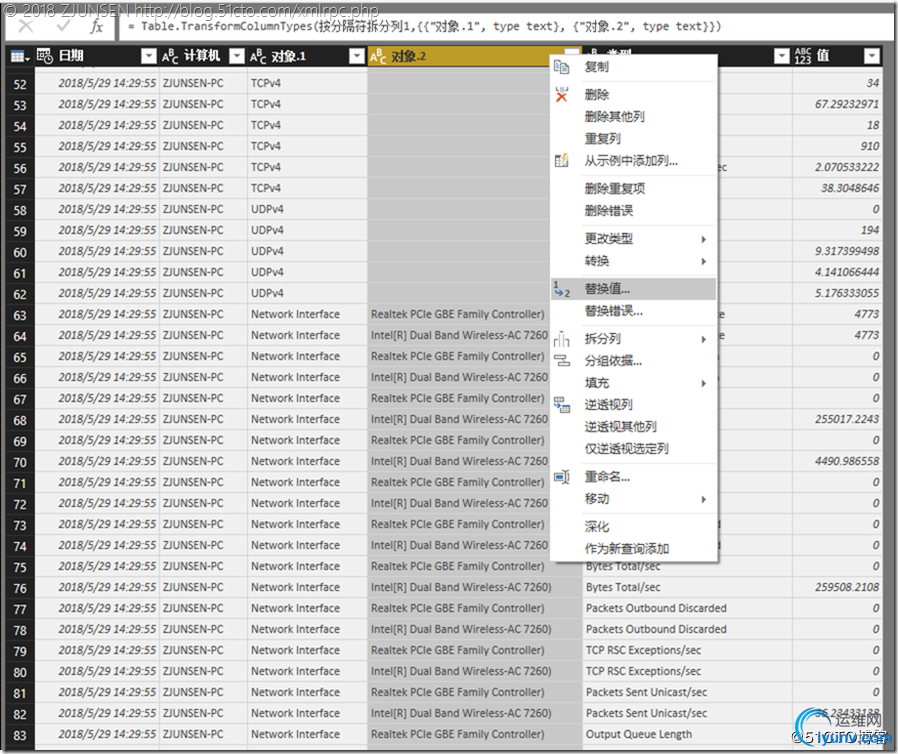Choose 重复列 from the context menu
Screen dimensions: 898x754
click(x=602, y=139)
